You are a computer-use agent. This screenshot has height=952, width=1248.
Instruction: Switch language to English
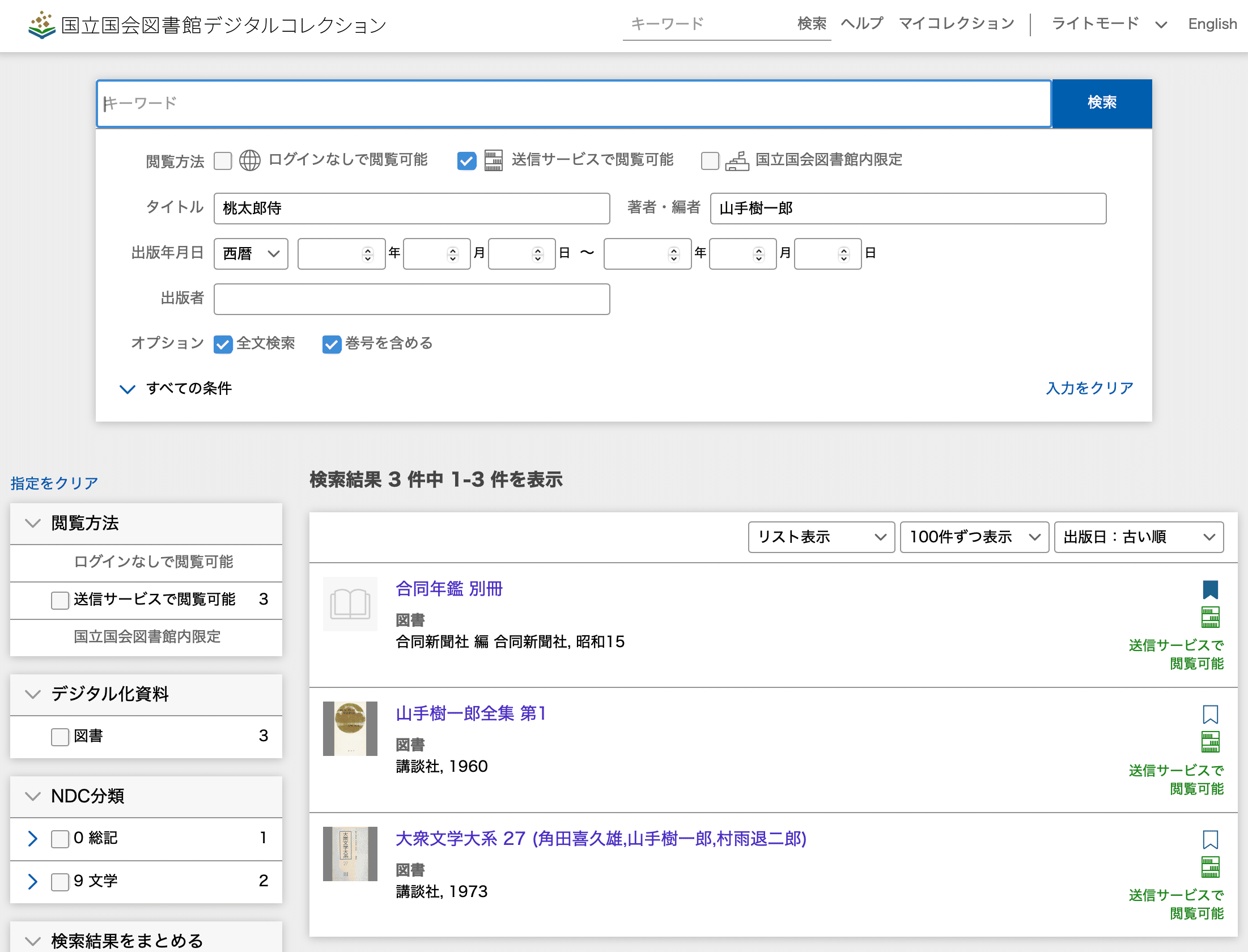[x=1212, y=24]
